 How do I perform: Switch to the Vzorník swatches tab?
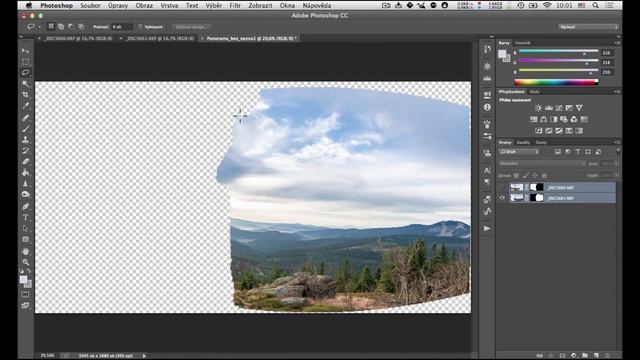(523, 43)
